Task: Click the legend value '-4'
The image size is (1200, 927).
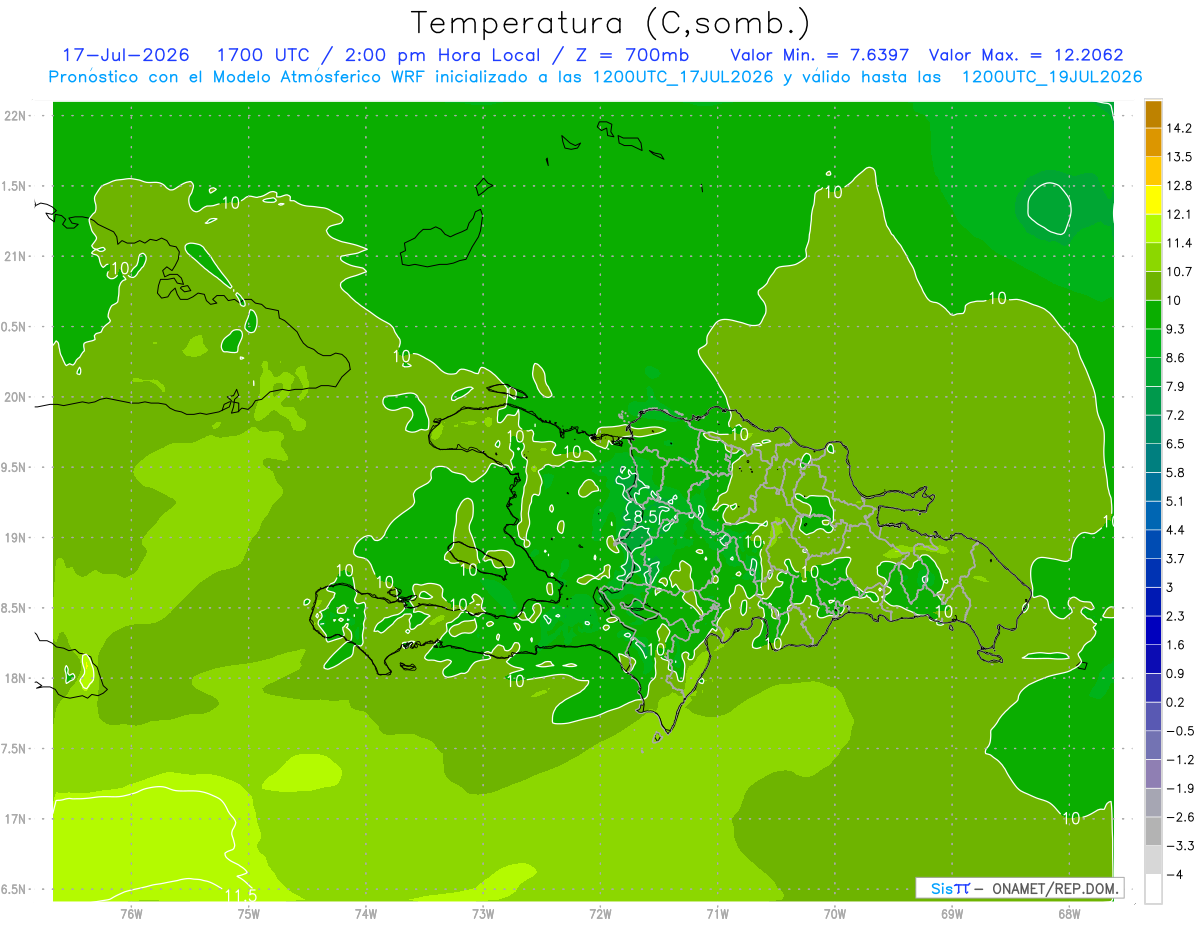Action: pyautogui.click(x=1174, y=875)
